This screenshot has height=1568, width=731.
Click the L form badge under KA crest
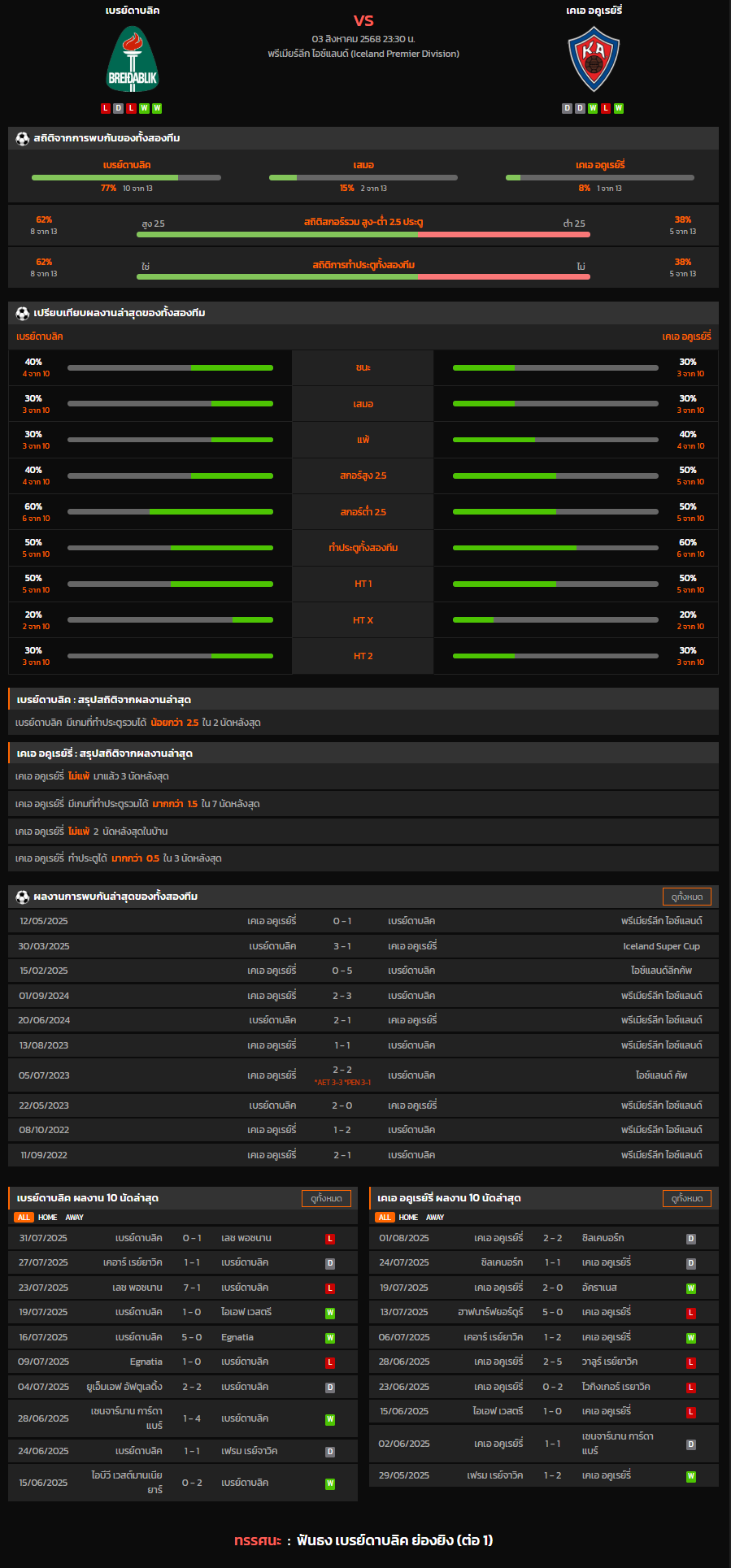[x=606, y=108]
